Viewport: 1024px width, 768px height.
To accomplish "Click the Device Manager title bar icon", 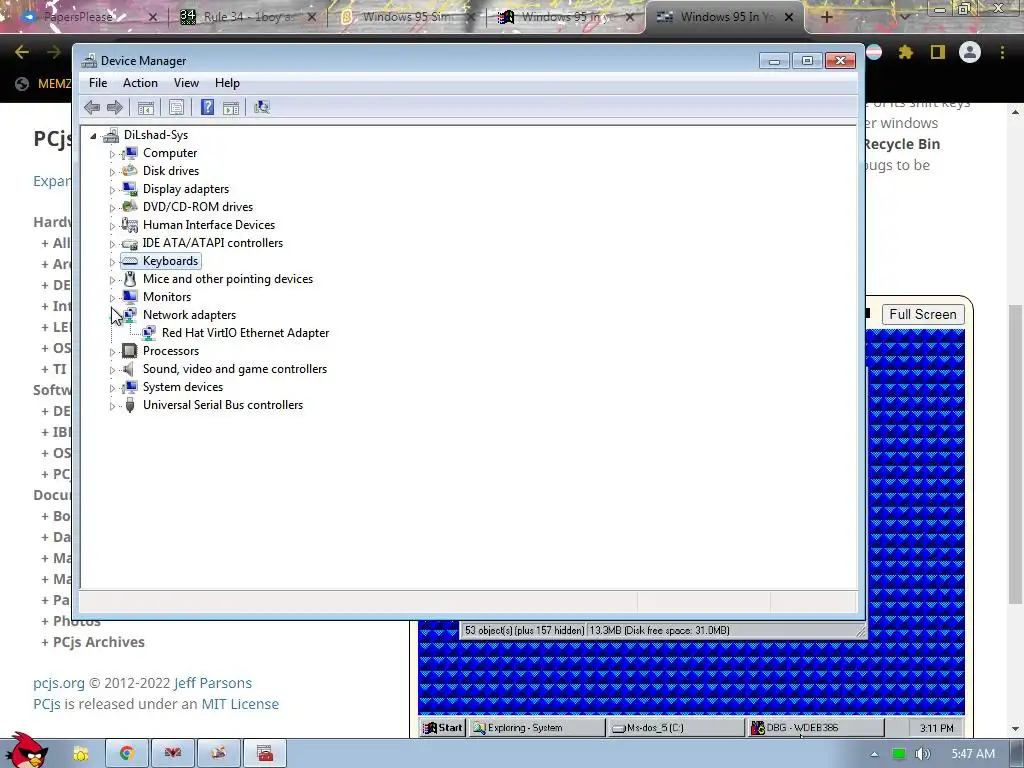I will [89, 61].
